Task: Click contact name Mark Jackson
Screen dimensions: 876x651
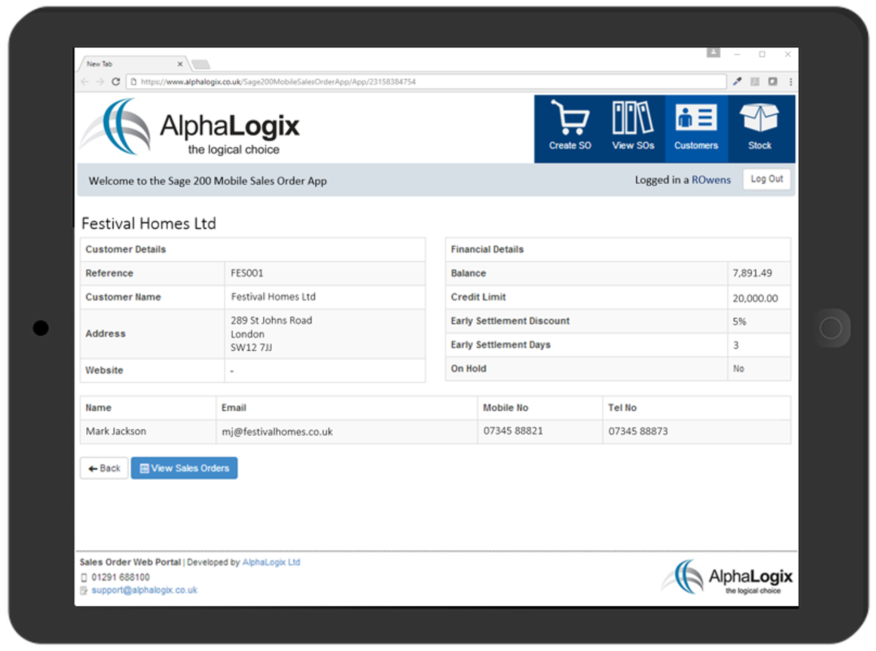Action: (x=116, y=431)
